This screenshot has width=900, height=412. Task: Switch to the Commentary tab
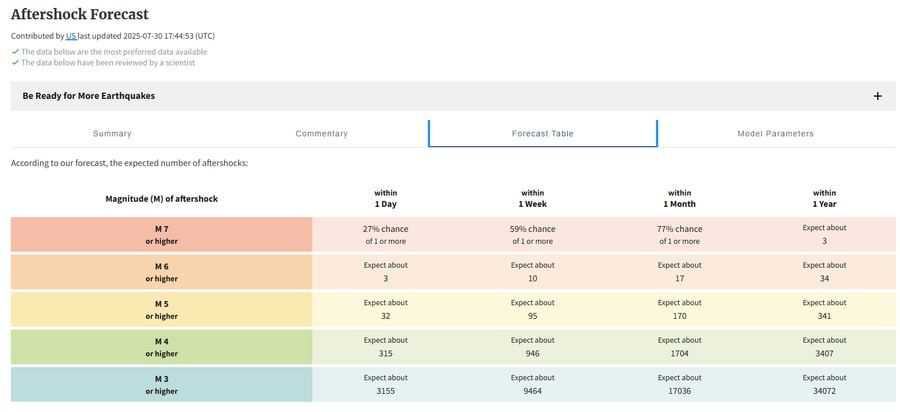click(x=321, y=133)
